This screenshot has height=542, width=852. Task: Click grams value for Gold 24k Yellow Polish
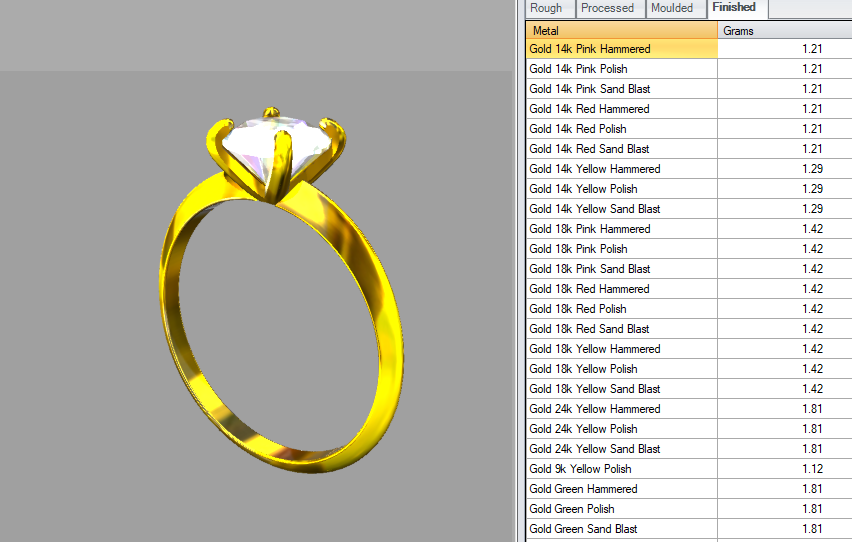coord(811,429)
